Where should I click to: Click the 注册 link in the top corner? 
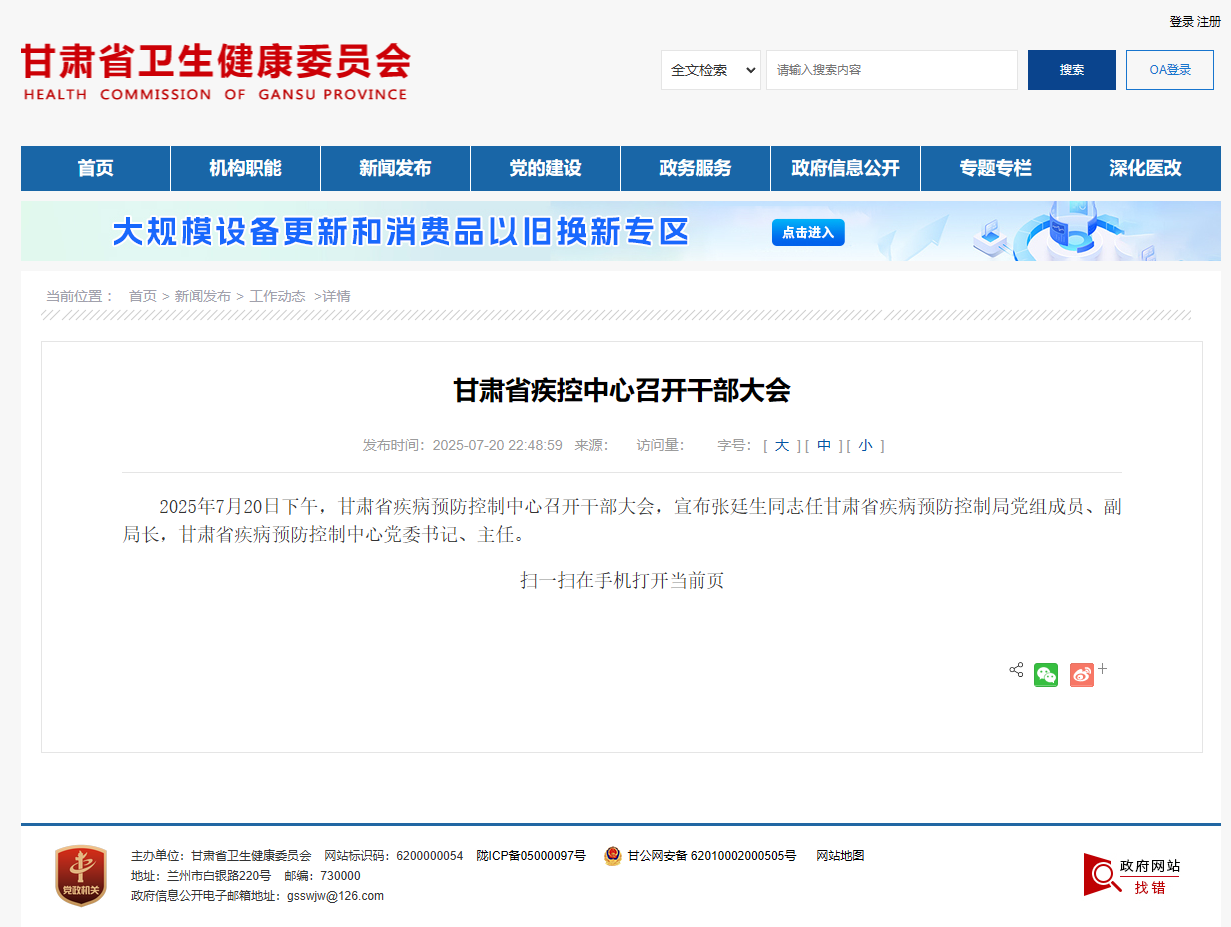click(x=1209, y=22)
